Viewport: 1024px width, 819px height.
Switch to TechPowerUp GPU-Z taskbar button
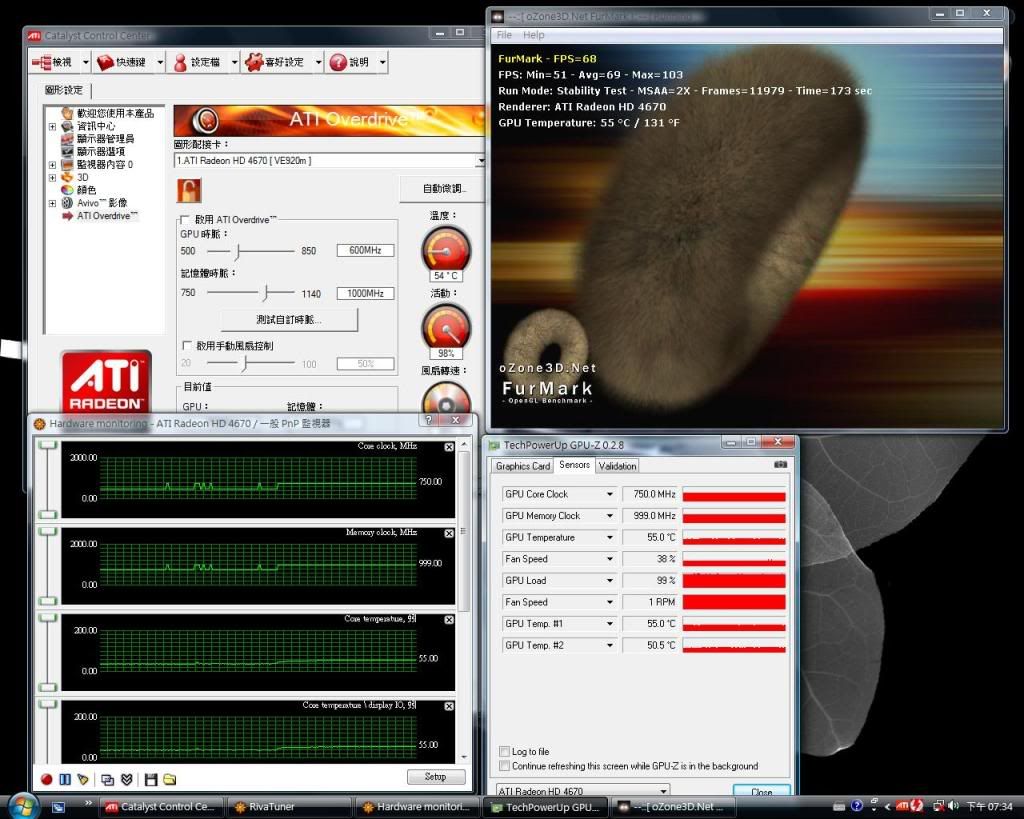tap(546, 807)
